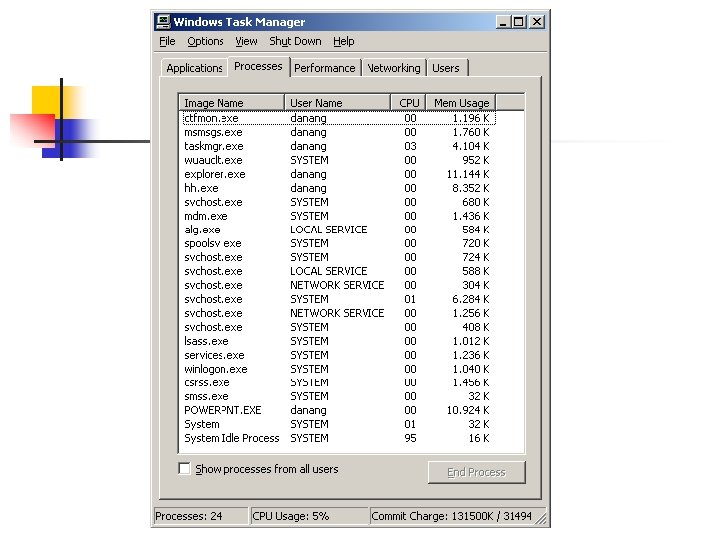
Task: Click the 11.144 K memory value
Action: click(467, 174)
